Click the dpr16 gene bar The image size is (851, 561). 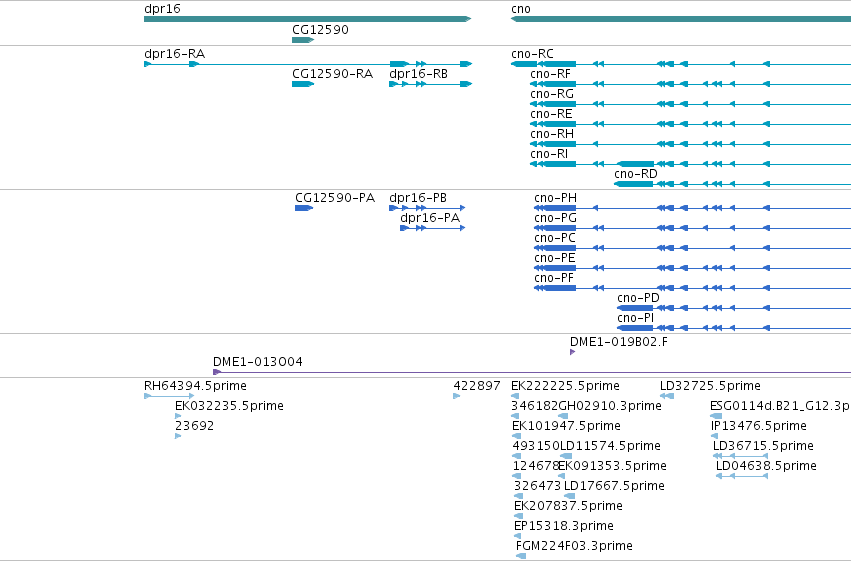pyautogui.click(x=307, y=19)
